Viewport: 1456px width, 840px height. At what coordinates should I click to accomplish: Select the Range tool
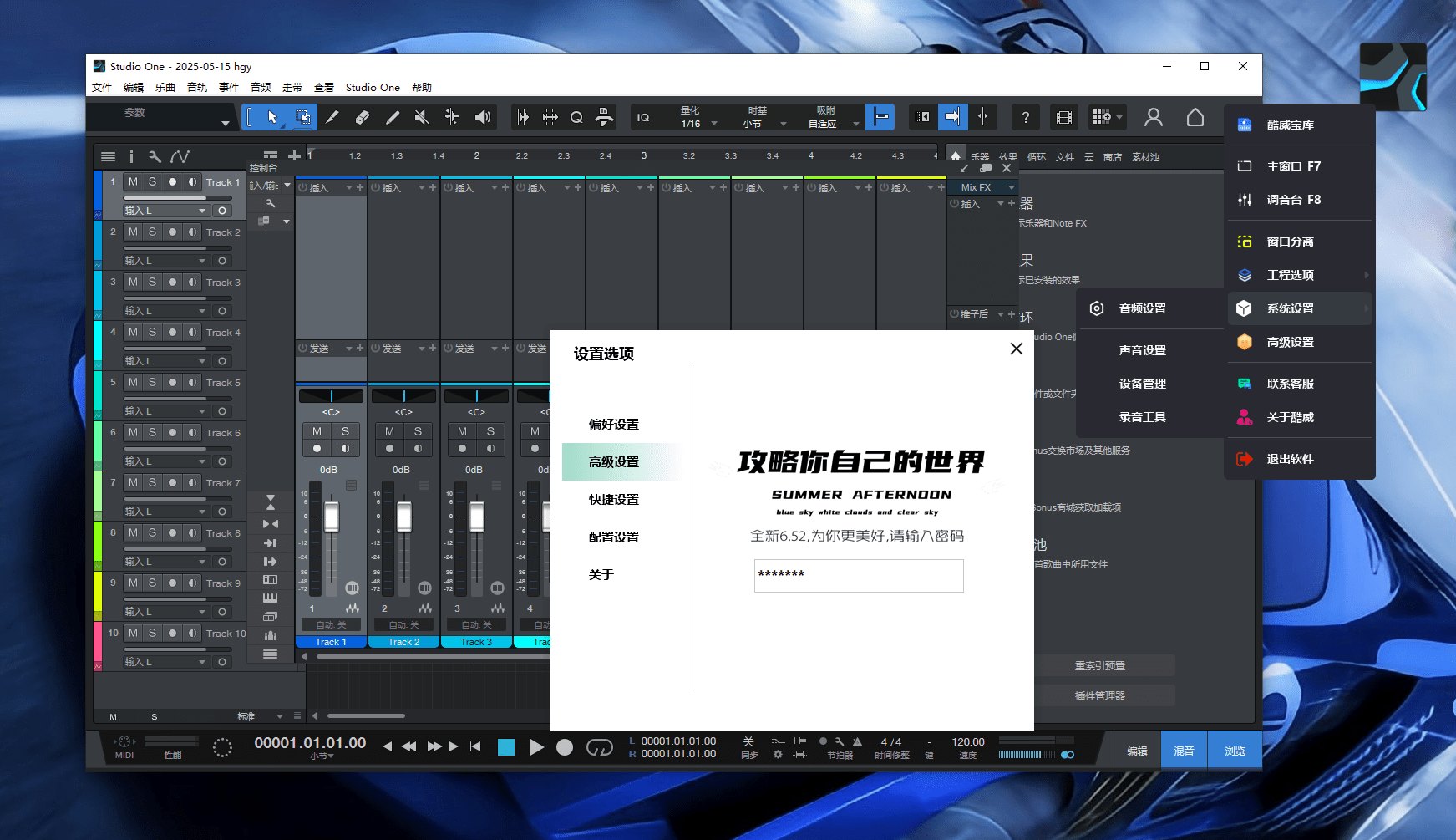tap(303, 117)
